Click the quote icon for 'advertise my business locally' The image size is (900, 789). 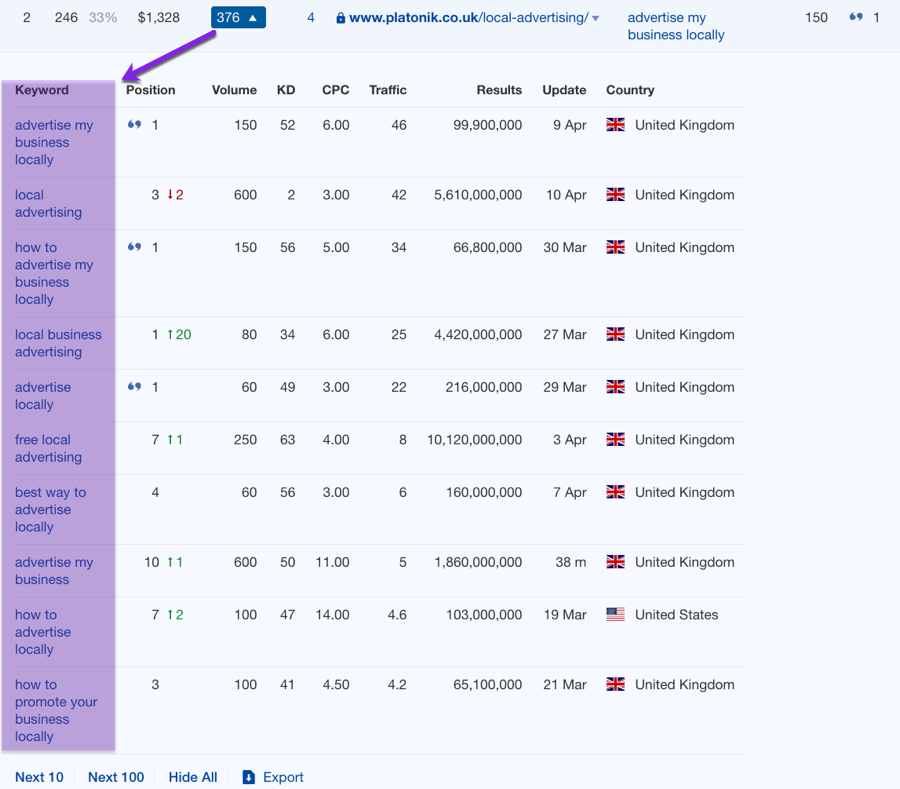[x=134, y=125]
